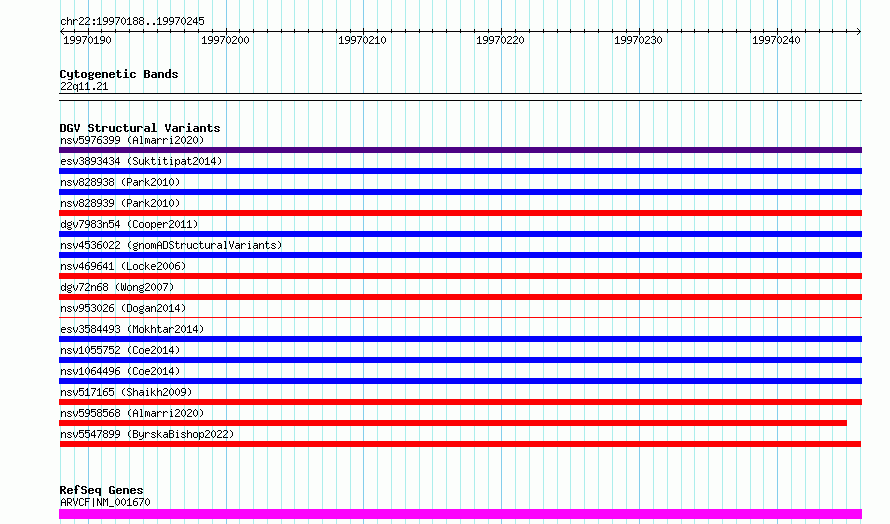Open nsv828938 (Park2010) variant label
Image resolution: width=890 pixels, height=524 pixels.
tap(120, 182)
